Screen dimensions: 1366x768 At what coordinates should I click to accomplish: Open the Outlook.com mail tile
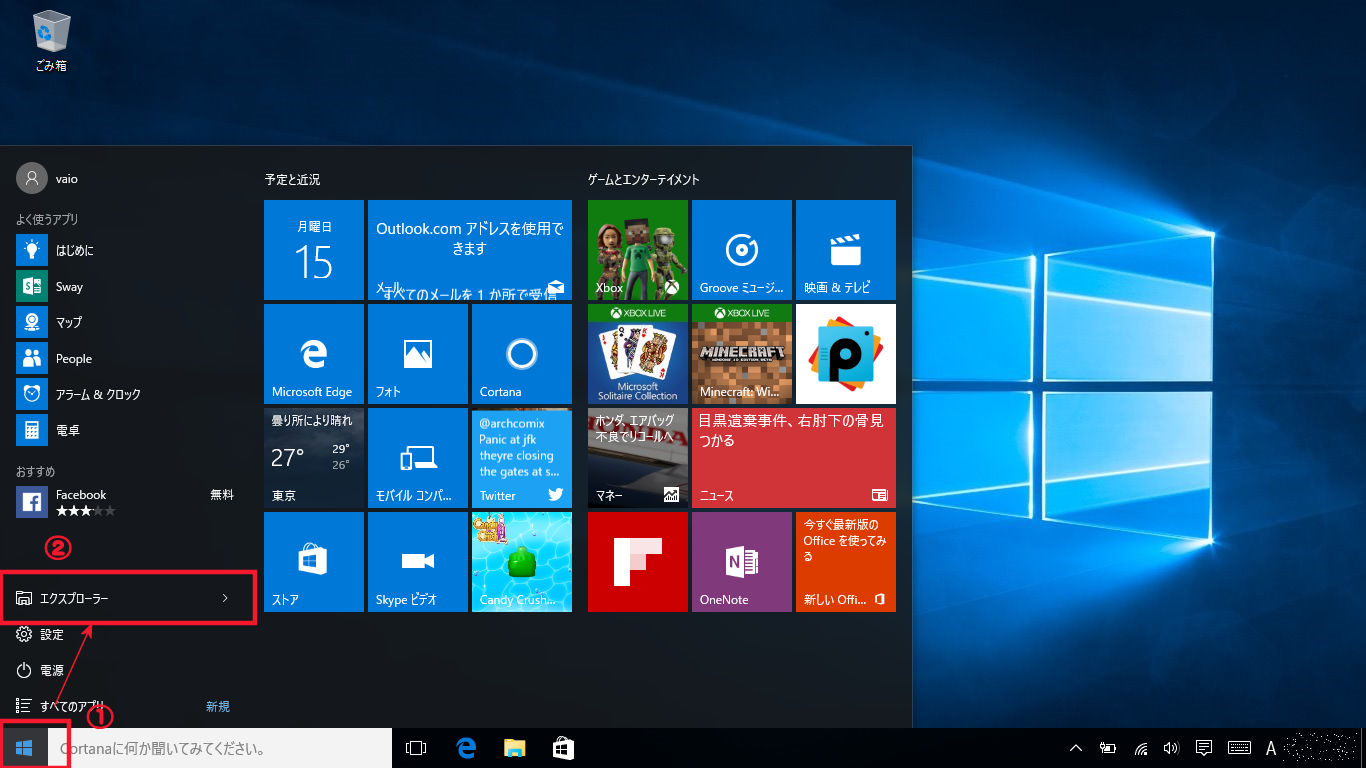click(470, 250)
